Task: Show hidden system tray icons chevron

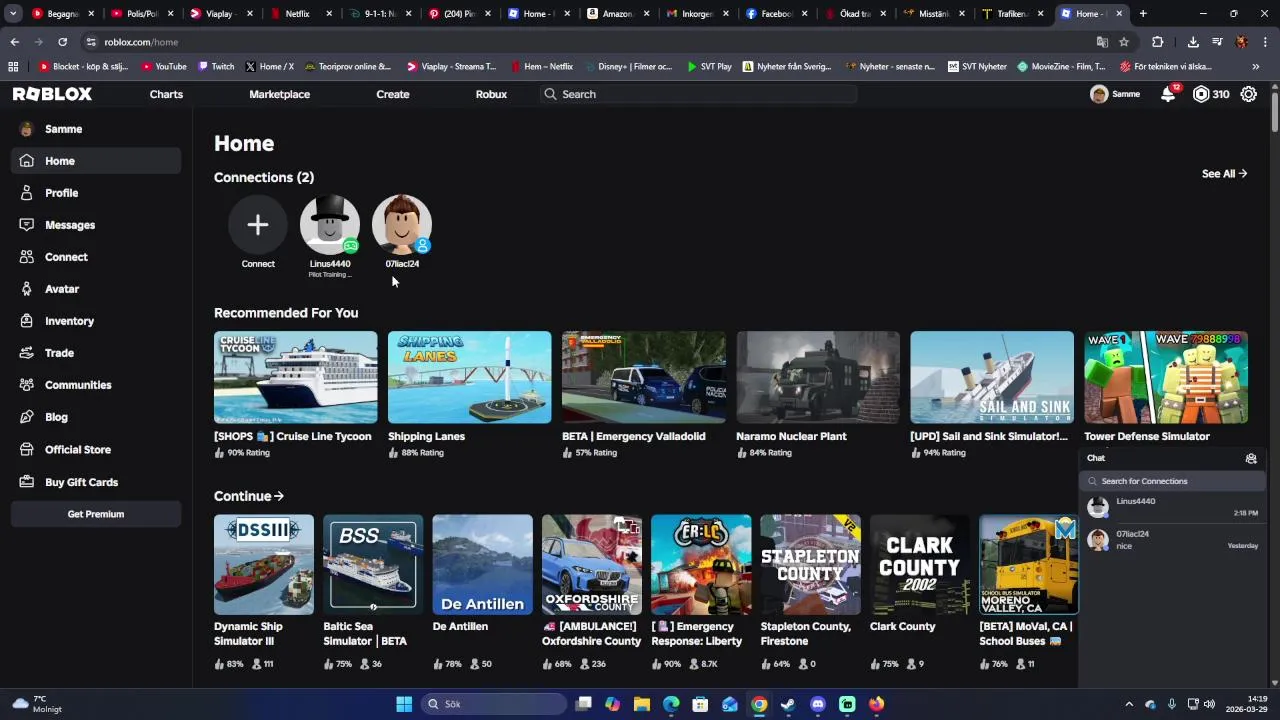Action: click(x=1129, y=704)
